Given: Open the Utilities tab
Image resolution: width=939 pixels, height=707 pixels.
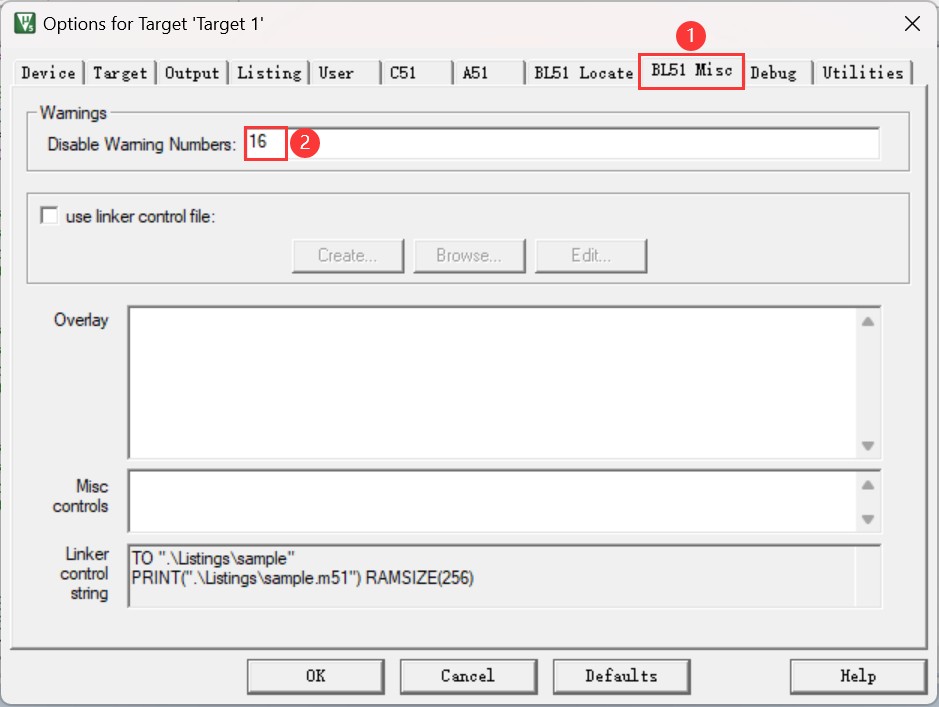Looking at the screenshot, I should click(x=863, y=73).
